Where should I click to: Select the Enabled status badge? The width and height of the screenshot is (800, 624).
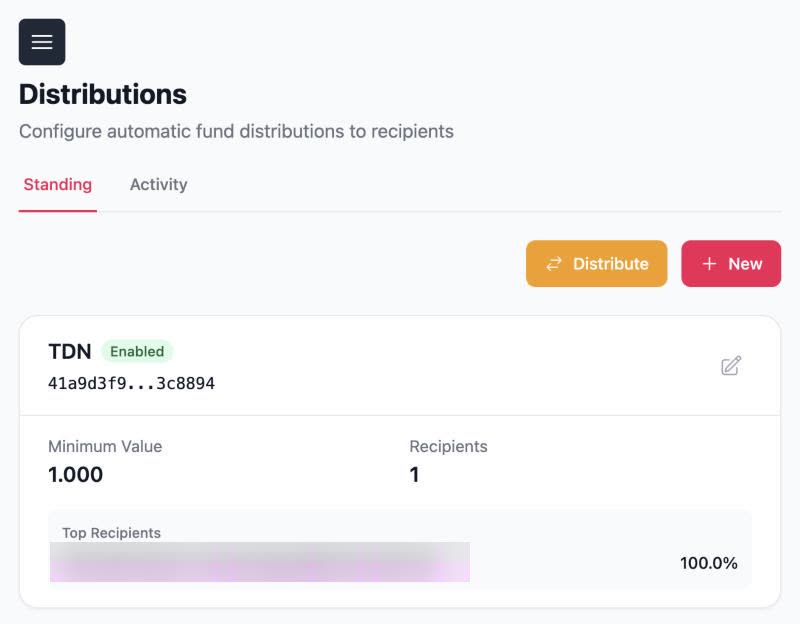(137, 352)
